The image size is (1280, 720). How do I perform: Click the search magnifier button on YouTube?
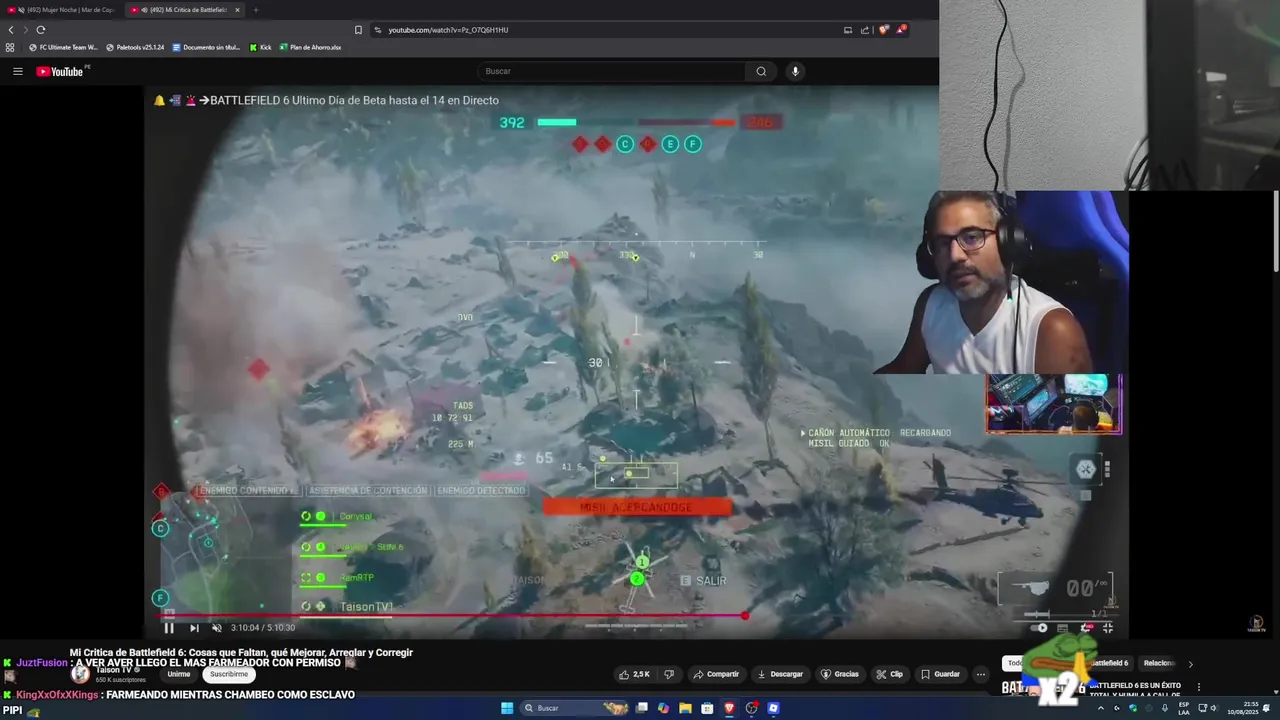click(x=761, y=71)
